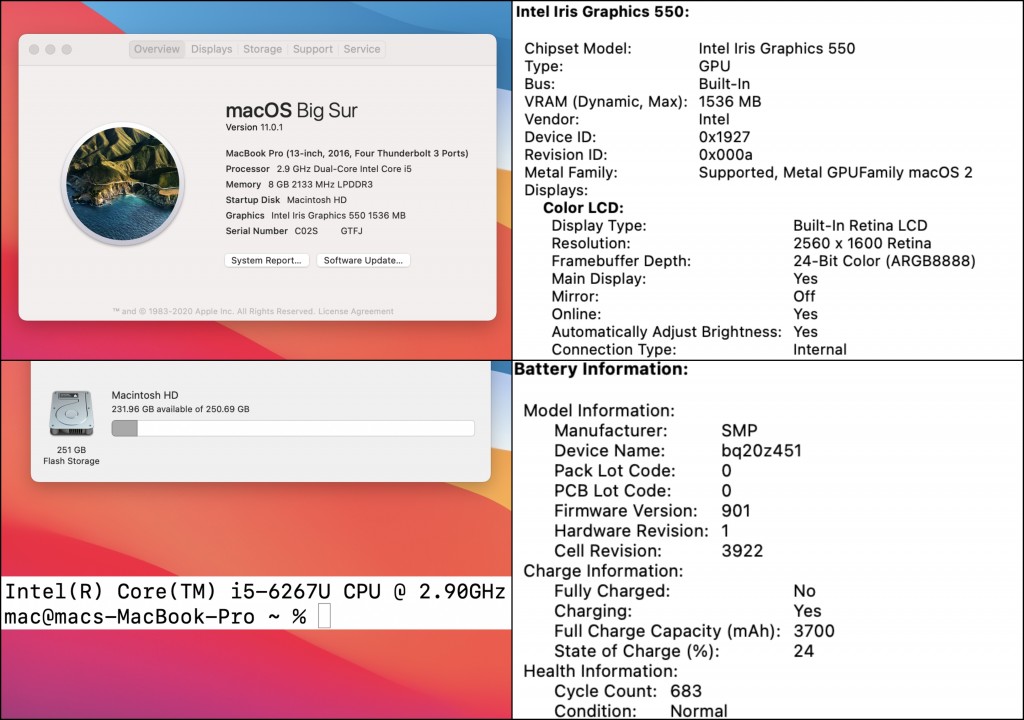Click the Software Update… button
Viewport: 1024px width, 720px height.
pos(363,260)
